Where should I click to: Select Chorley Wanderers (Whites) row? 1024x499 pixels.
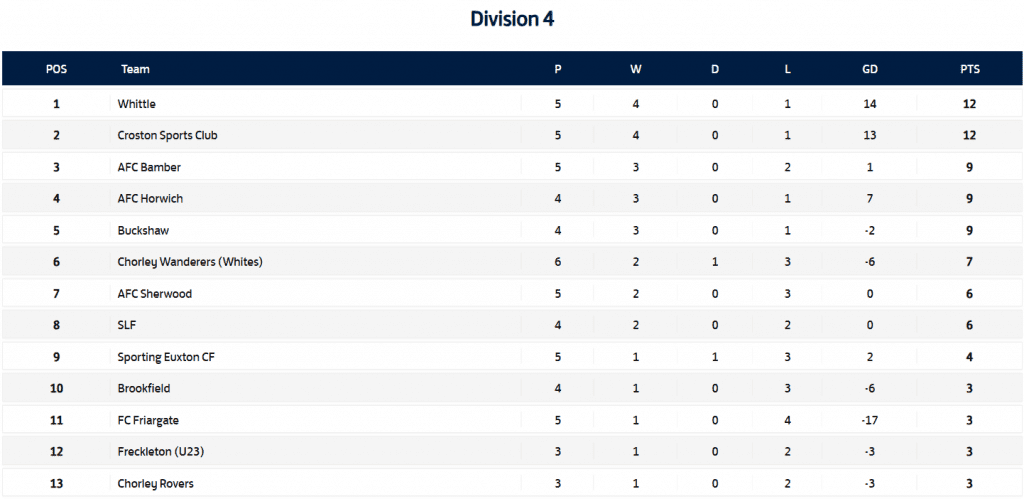pyautogui.click(x=190, y=262)
